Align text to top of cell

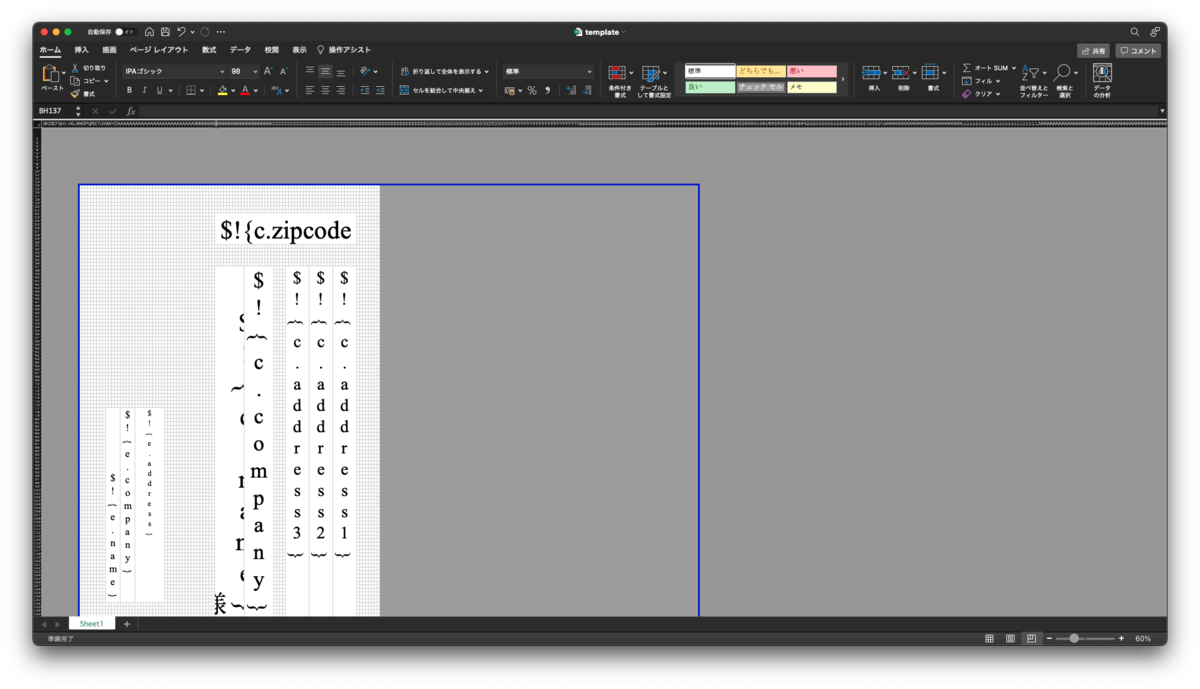[x=310, y=71]
